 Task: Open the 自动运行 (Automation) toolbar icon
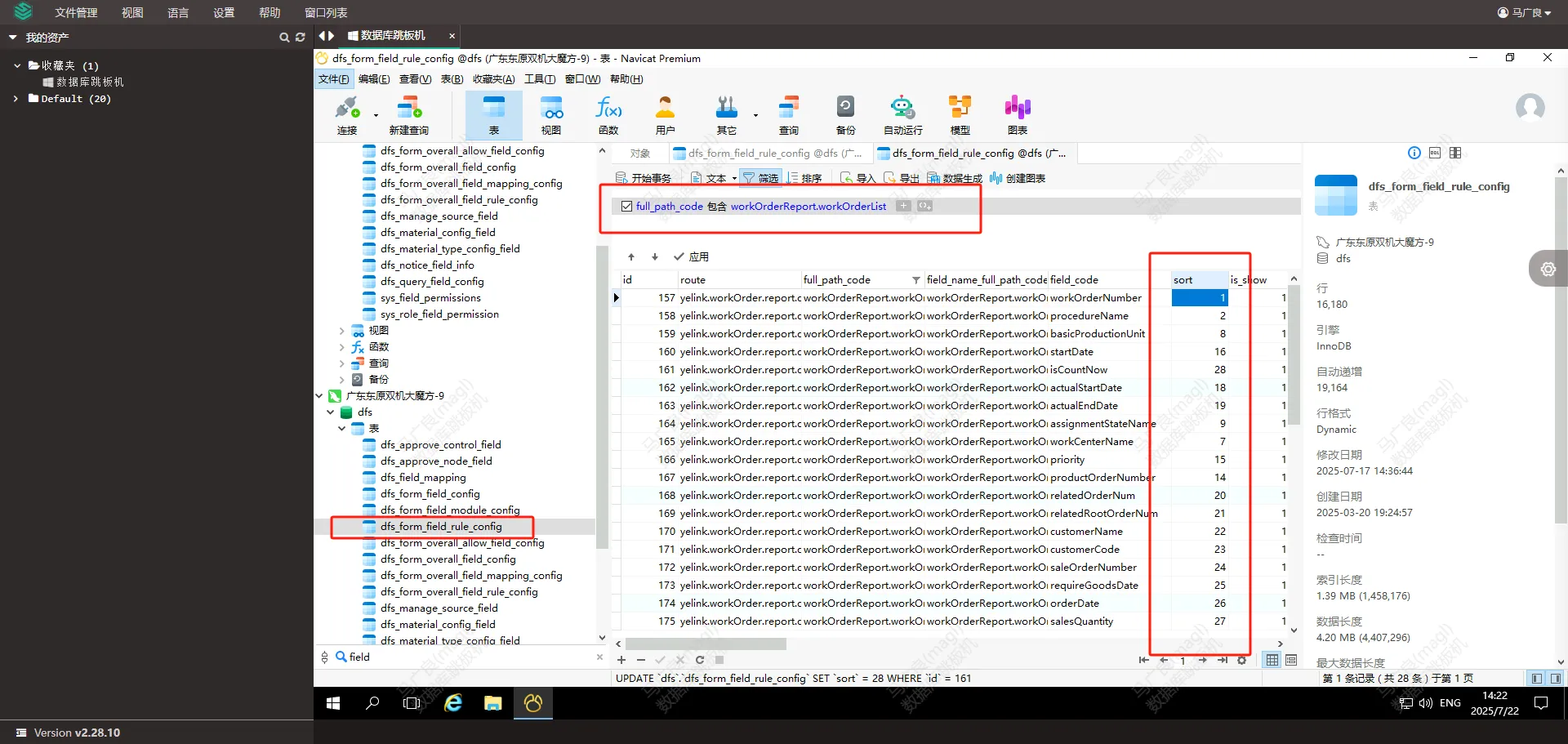(902, 115)
